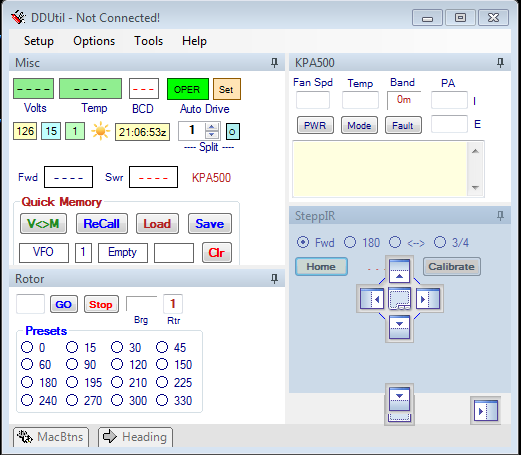Click the cyan 'o' split indicator box
The height and width of the screenshot is (455, 521).
(x=233, y=131)
